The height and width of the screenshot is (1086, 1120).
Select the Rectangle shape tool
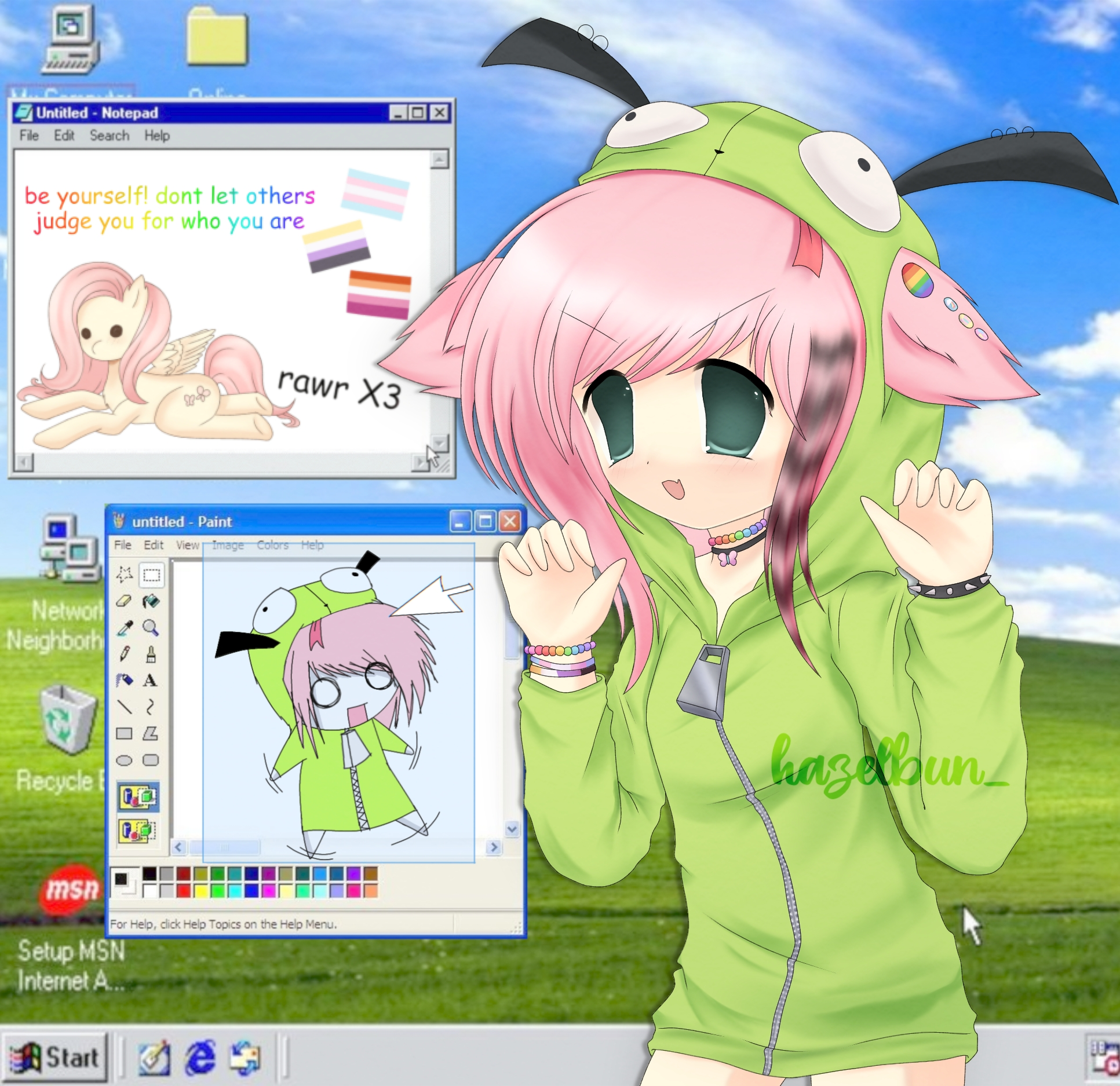pos(124,734)
